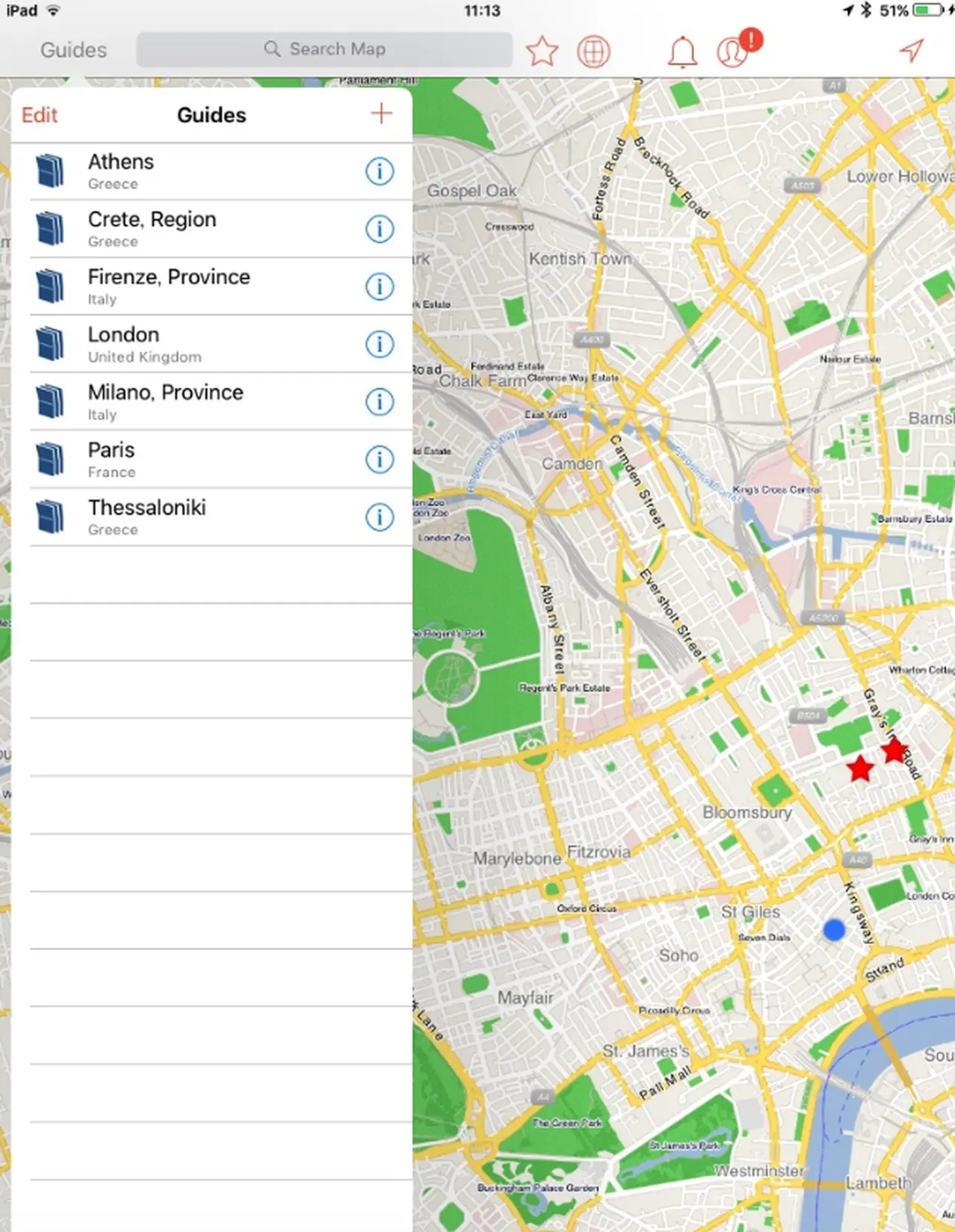
Task: Tap the favorites star icon in toolbar
Action: coord(542,51)
